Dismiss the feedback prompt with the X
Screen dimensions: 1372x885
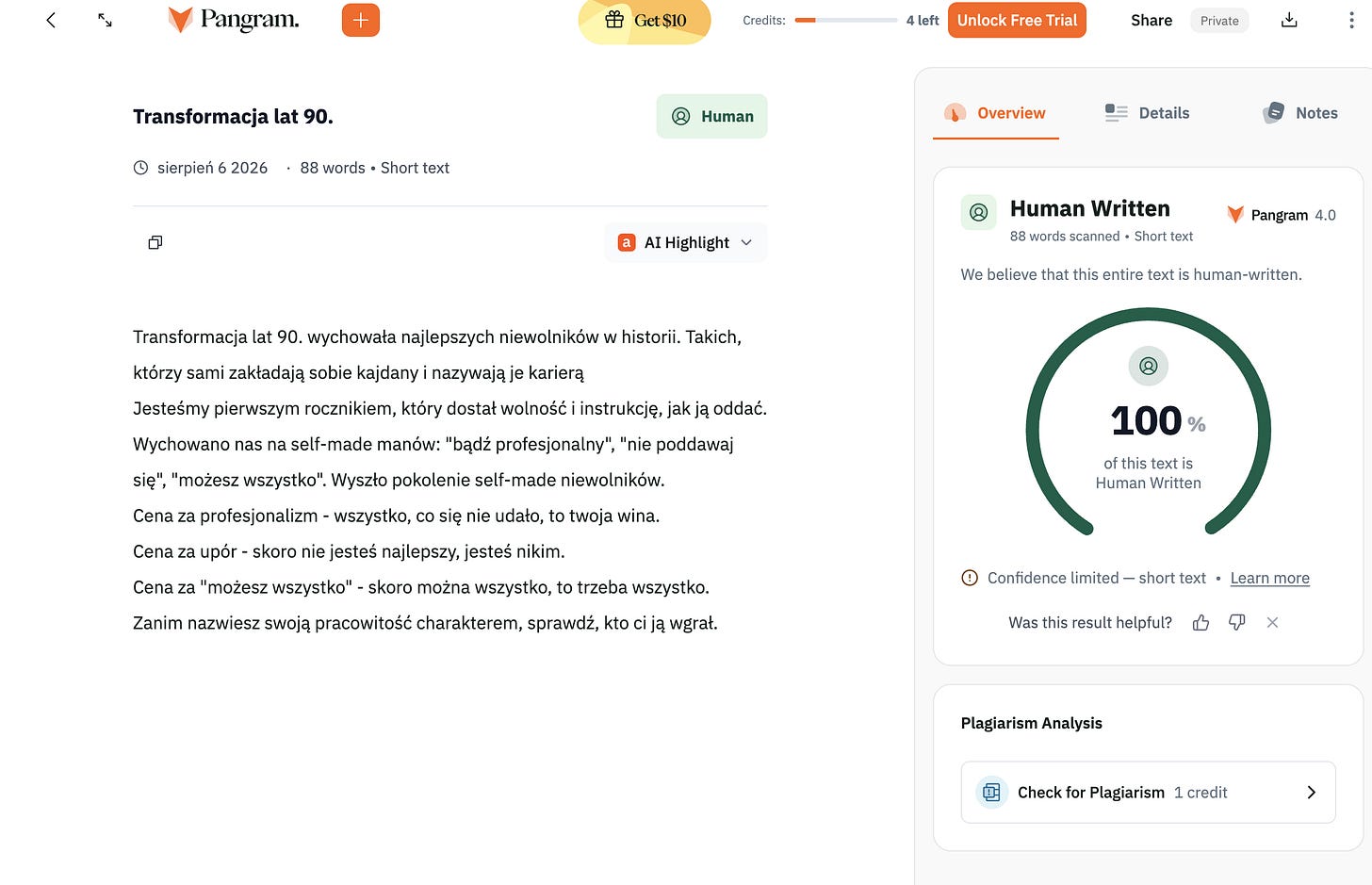tap(1272, 622)
